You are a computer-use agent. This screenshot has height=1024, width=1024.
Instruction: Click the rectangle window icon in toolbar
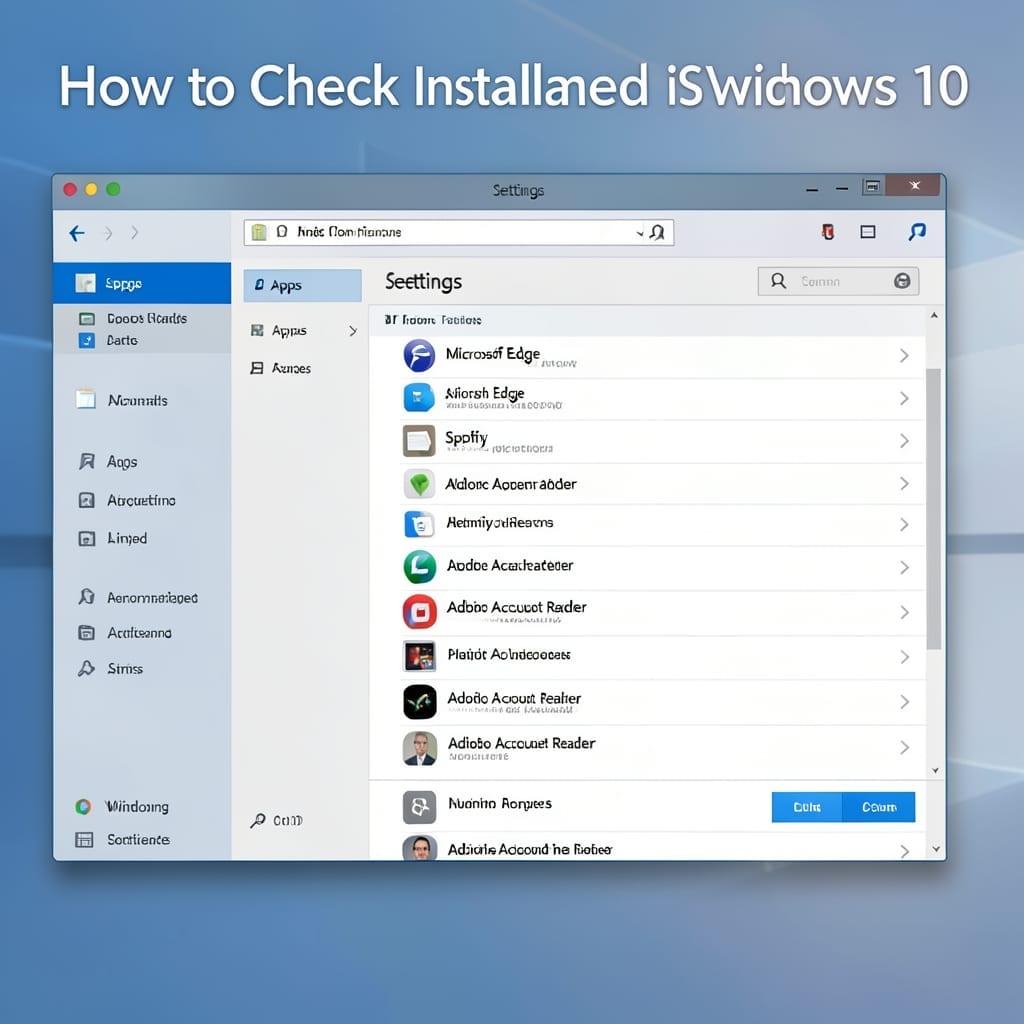tap(868, 232)
